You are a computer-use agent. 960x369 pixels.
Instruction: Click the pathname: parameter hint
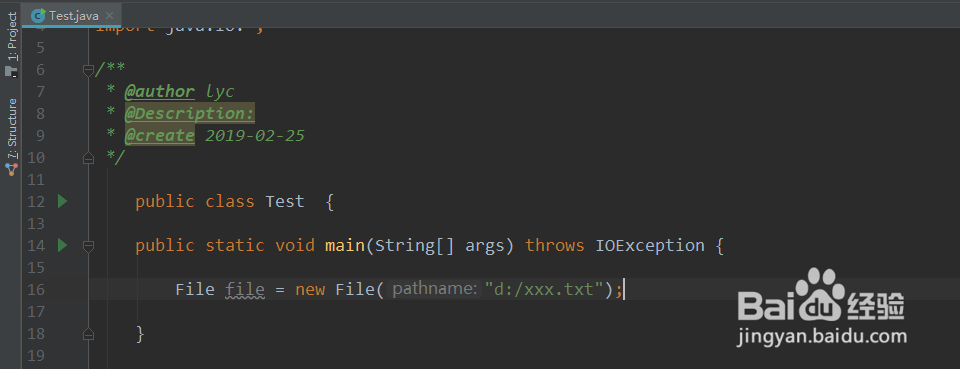click(x=434, y=289)
